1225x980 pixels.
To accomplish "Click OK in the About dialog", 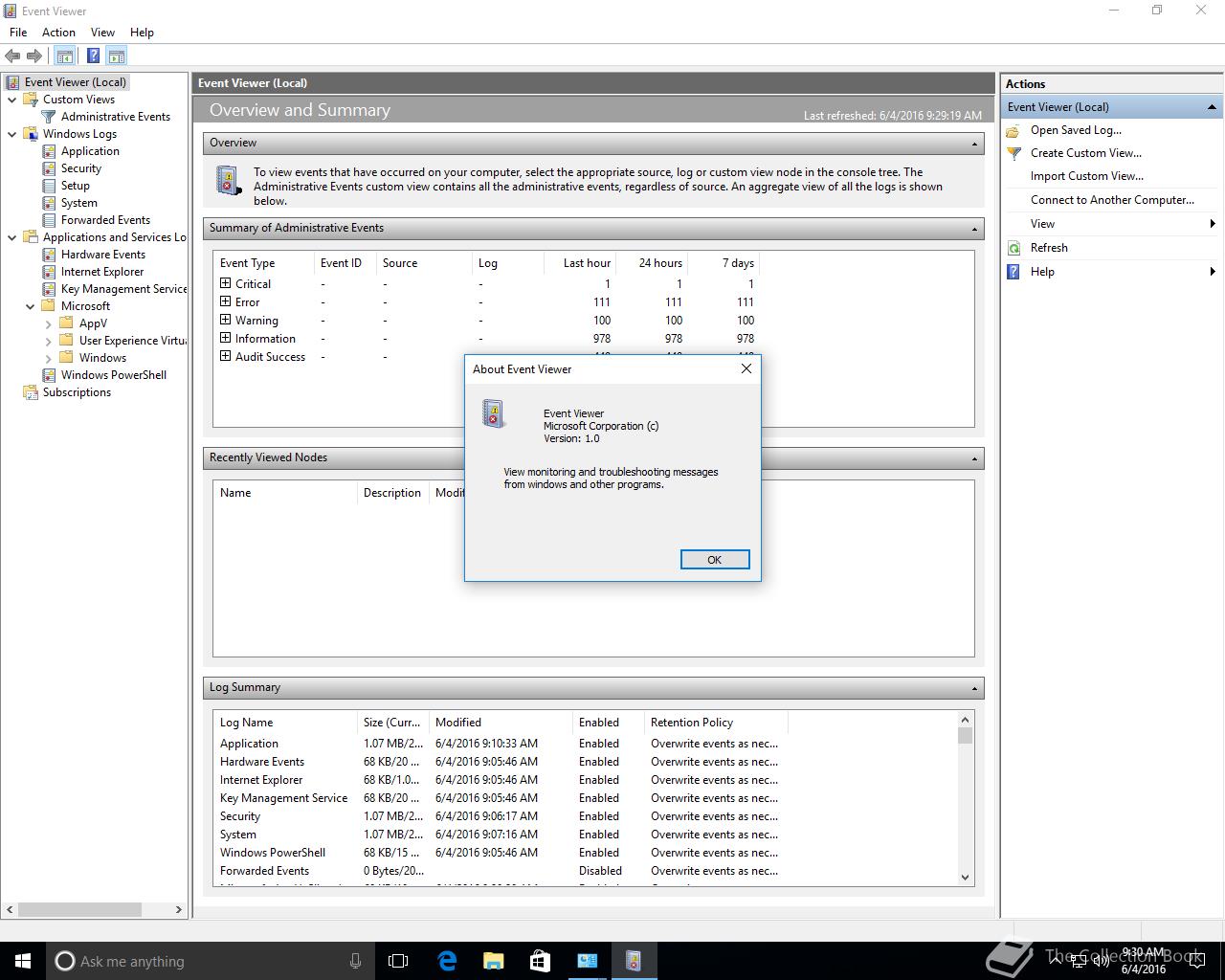I will pyautogui.click(x=715, y=560).
